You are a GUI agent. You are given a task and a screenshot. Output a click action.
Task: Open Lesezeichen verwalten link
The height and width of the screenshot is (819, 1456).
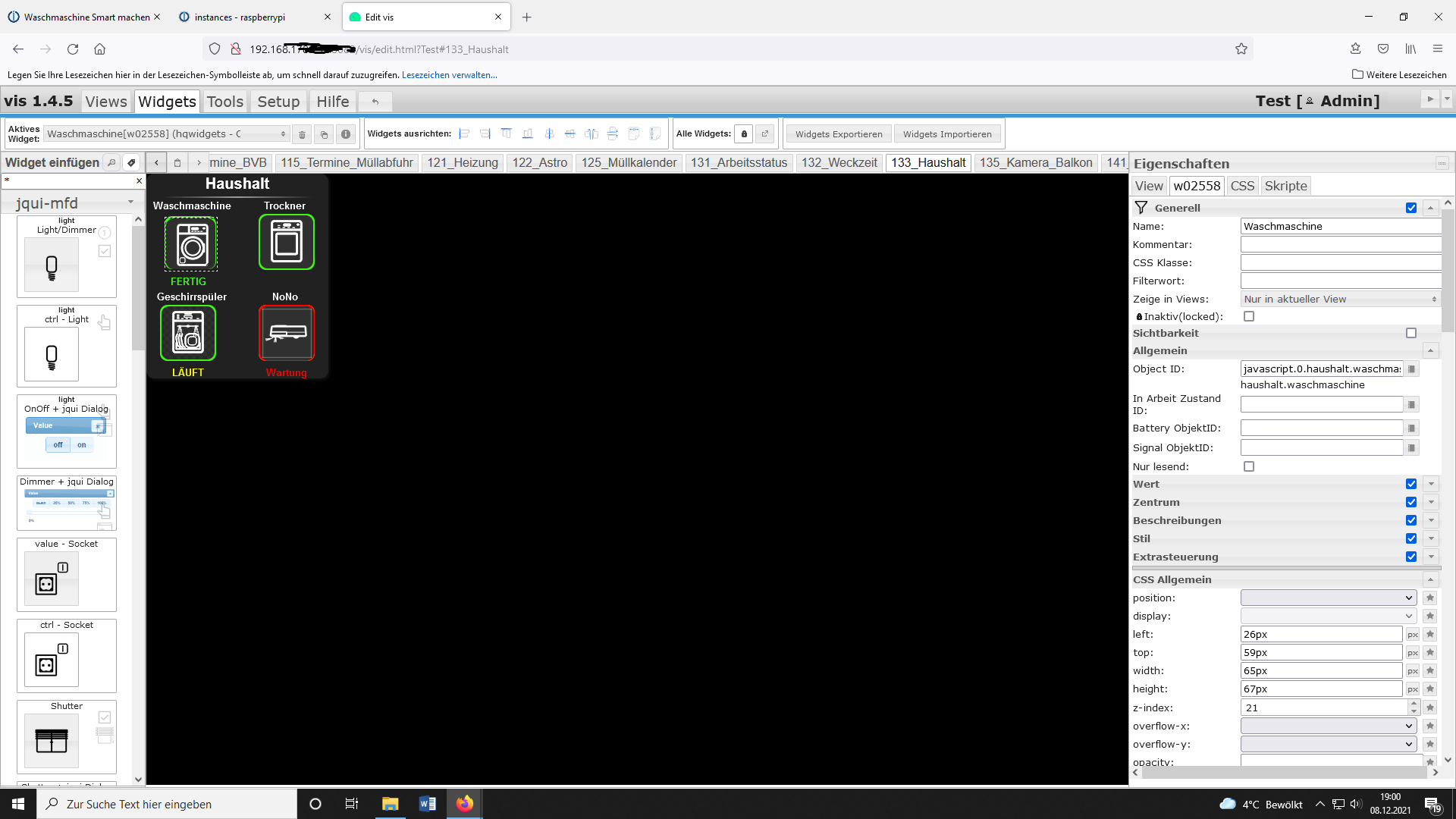(450, 75)
